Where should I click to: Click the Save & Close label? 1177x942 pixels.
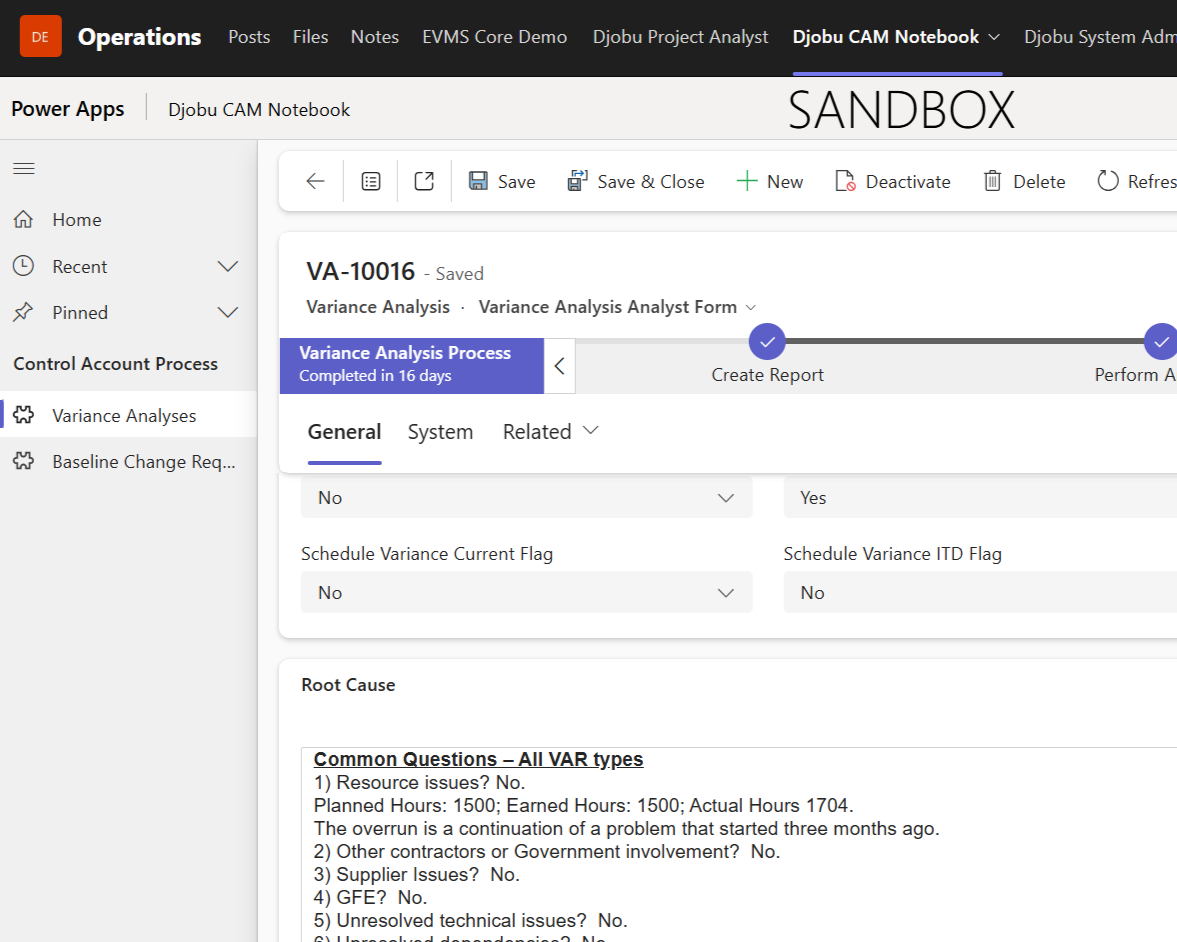coord(651,182)
